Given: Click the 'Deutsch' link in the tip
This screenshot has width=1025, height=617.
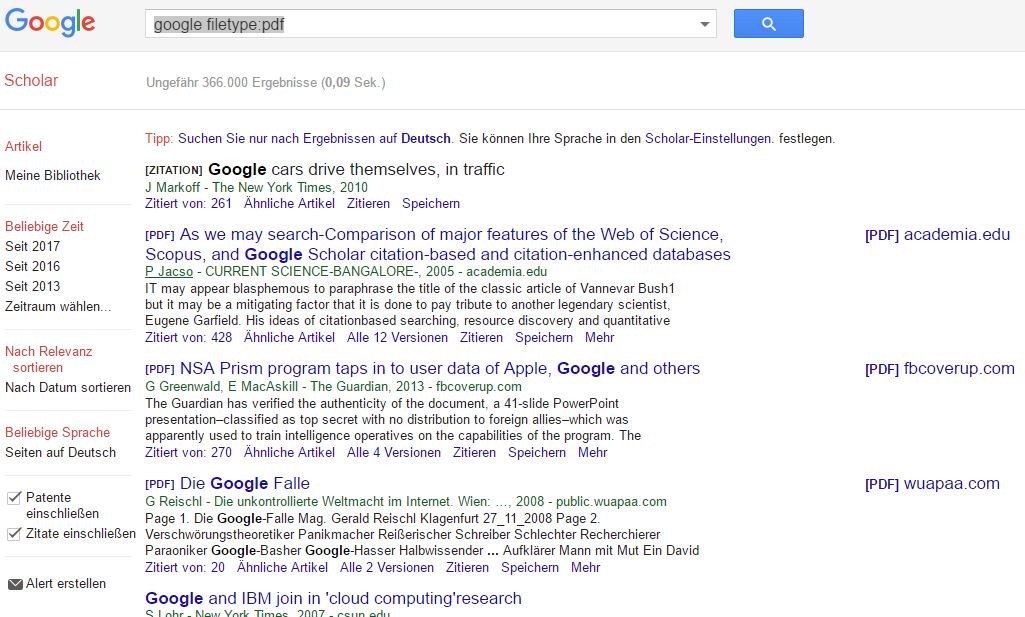Looking at the screenshot, I should [426, 139].
